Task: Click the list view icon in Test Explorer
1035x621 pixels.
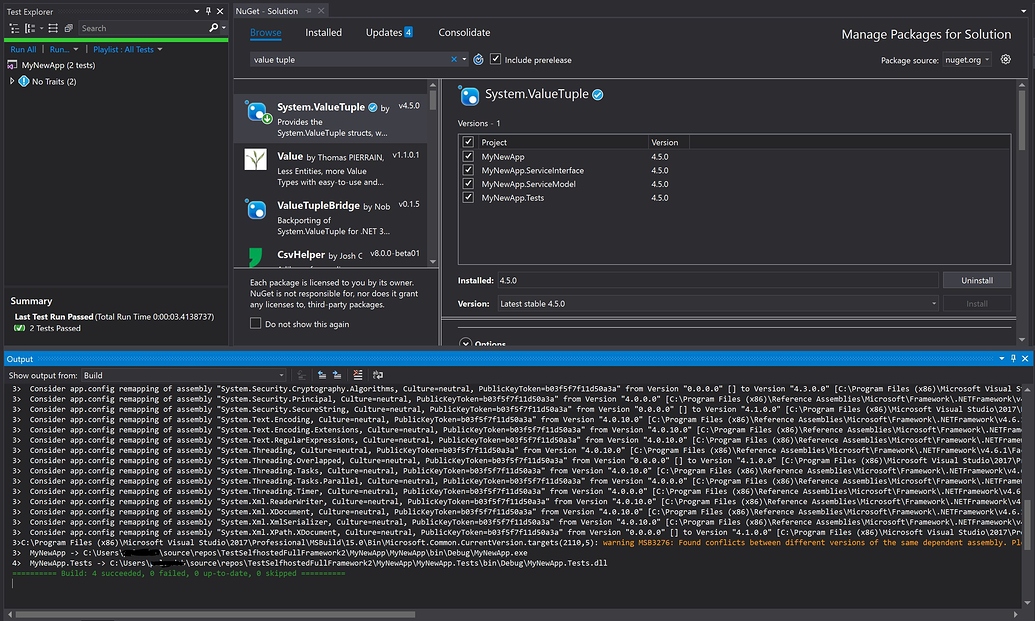Action: pyautogui.click(x=53, y=28)
